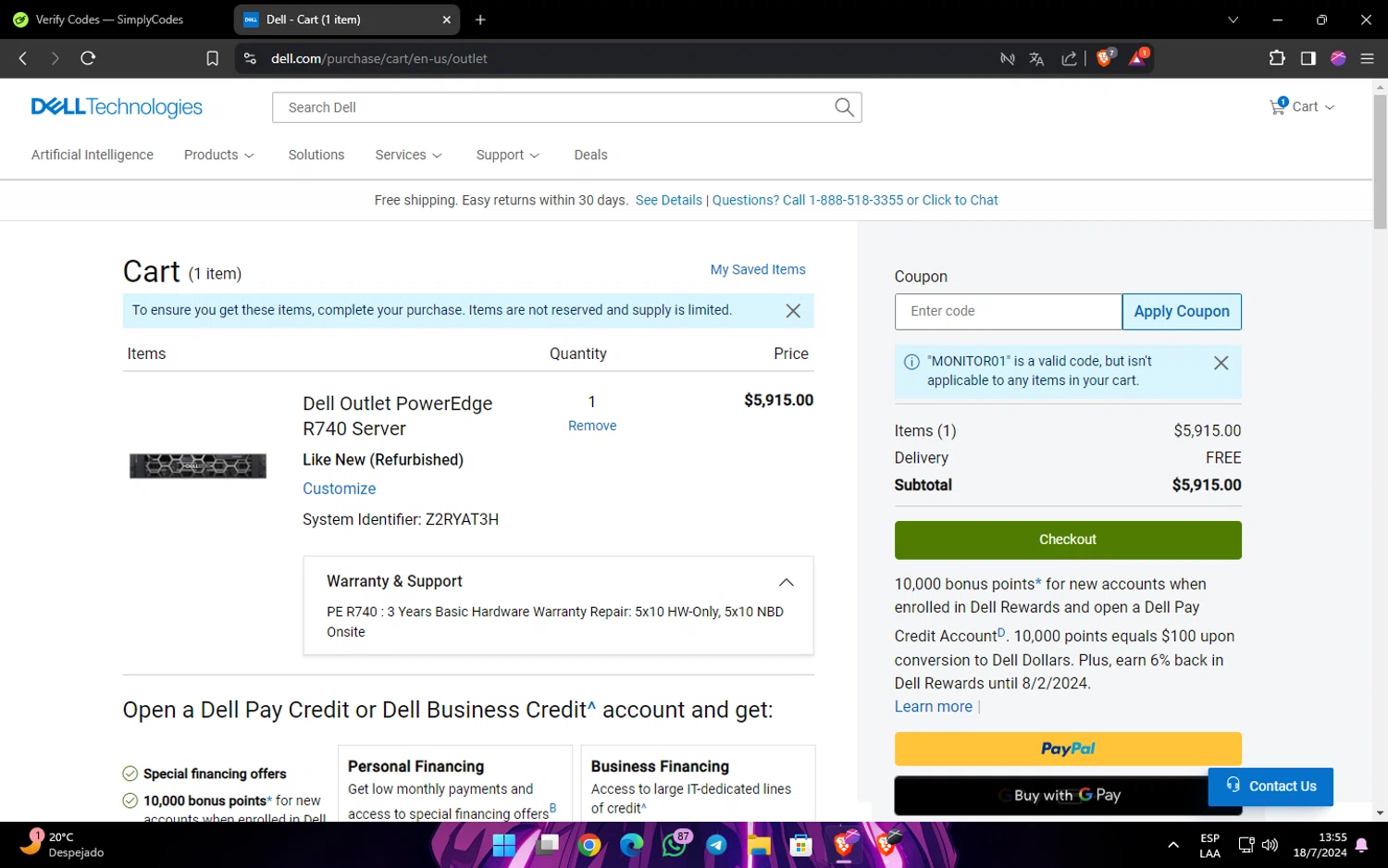This screenshot has width=1388, height=868.
Task: Click the Customize link
Action: click(x=340, y=489)
